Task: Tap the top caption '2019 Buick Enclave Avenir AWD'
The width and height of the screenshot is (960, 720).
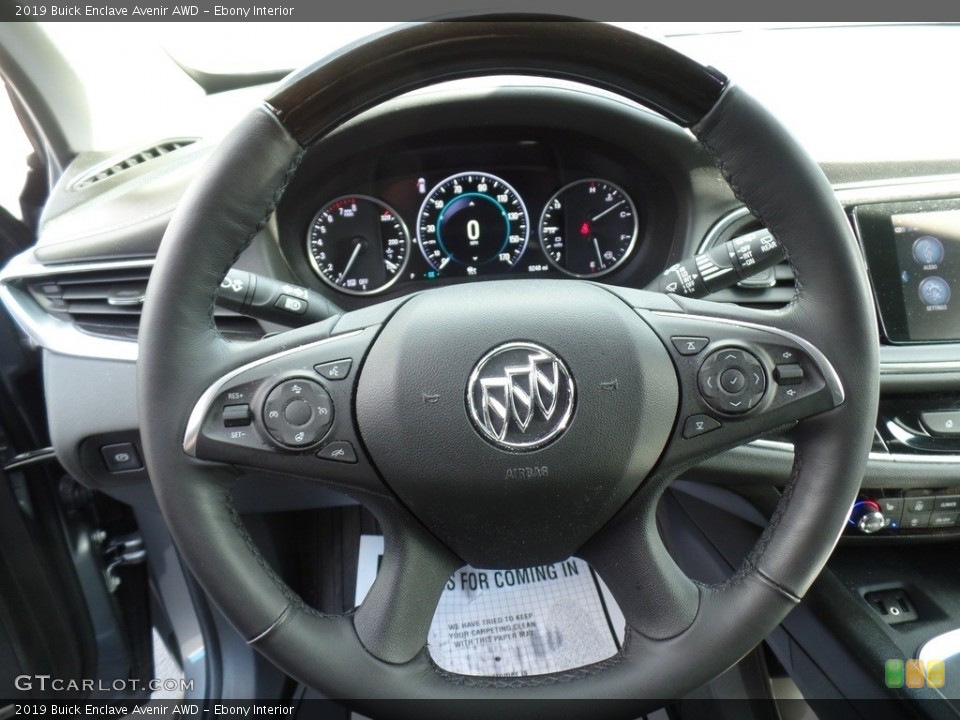Action: coord(107,10)
